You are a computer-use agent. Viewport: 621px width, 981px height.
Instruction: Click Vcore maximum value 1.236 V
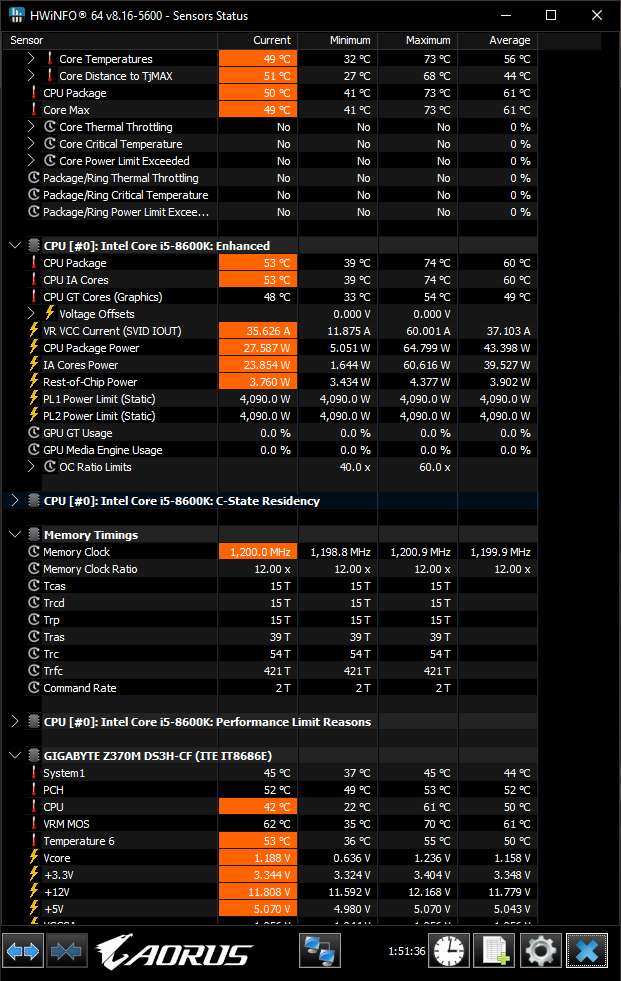(x=429, y=858)
